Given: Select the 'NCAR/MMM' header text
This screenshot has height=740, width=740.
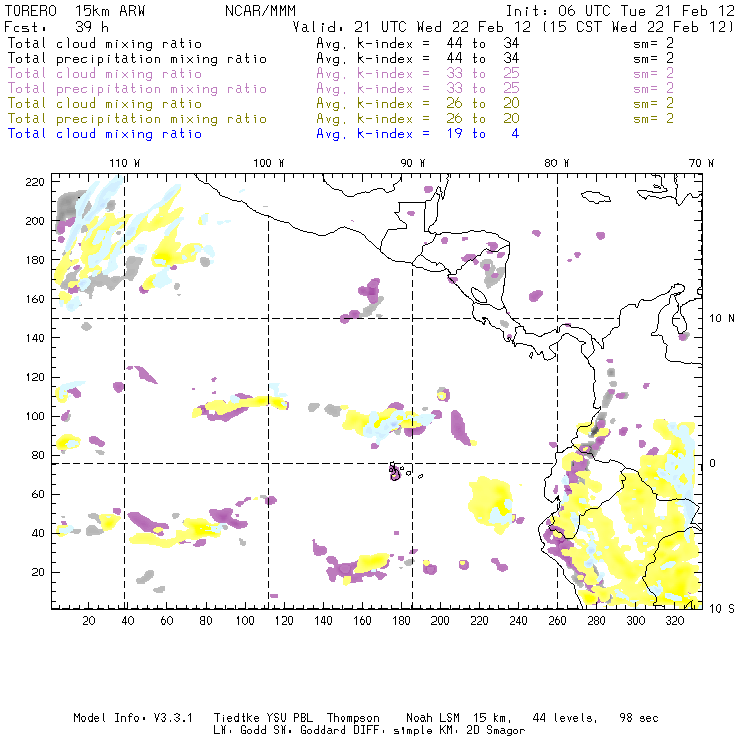Looking at the screenshot, I should point(260,11).
